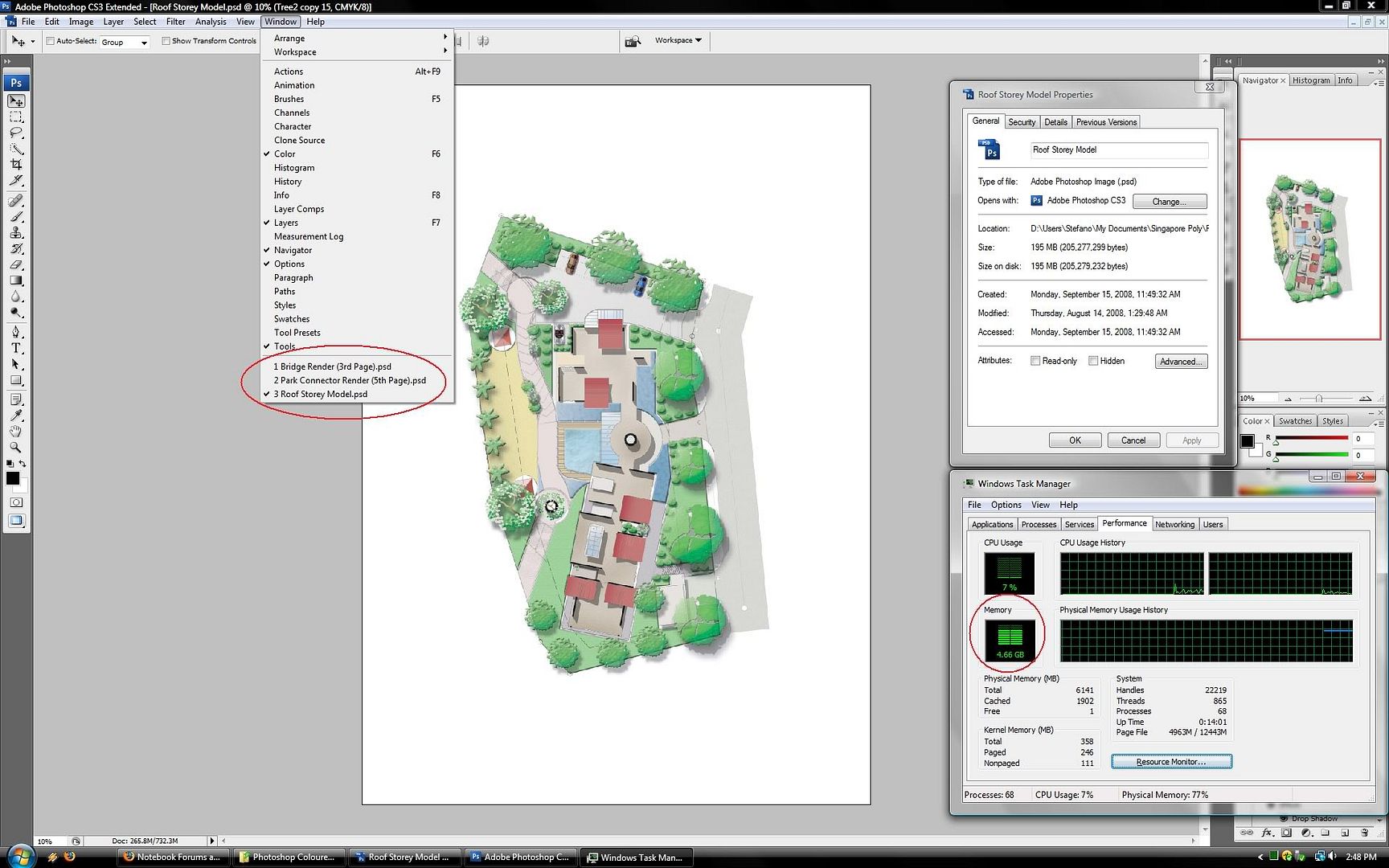Open the Auto-Select Group dropdown
Image resolution: width=1389 pixels, height=868 pixels.
(x=125, y=42)
